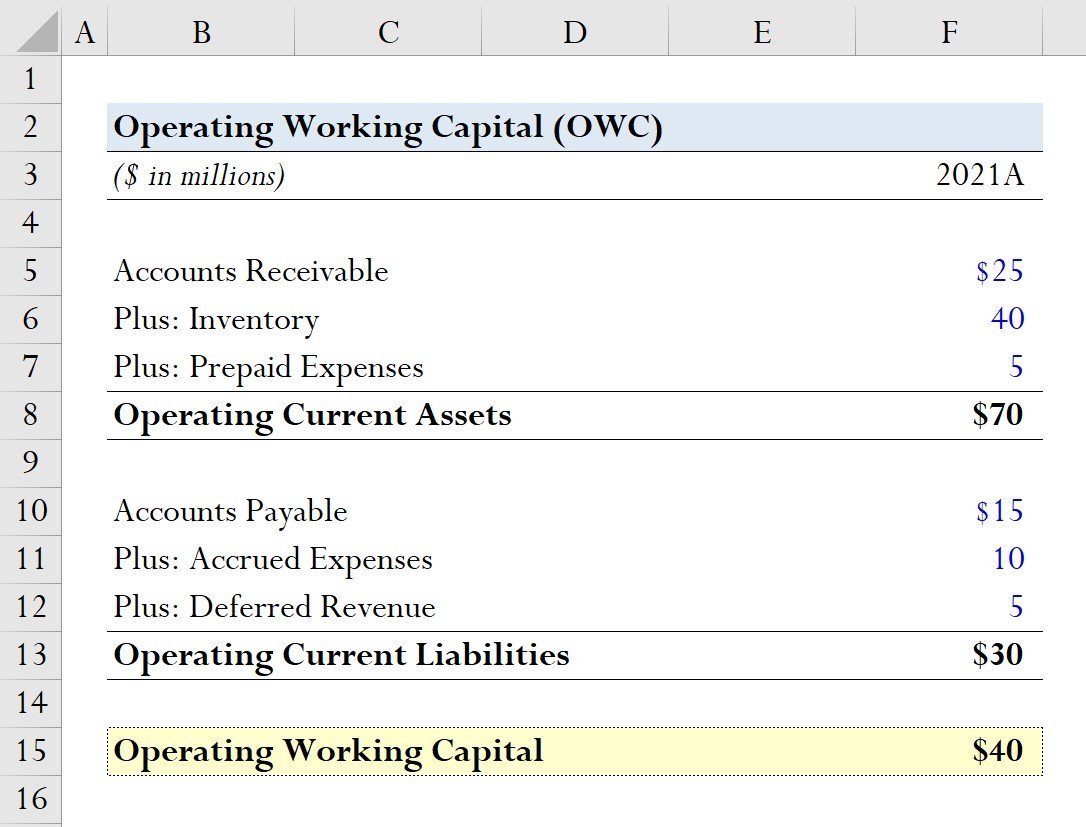The image size is (1086, 827).
Task: Select row 15 using its row header
Action: click(x=31, y=751)
